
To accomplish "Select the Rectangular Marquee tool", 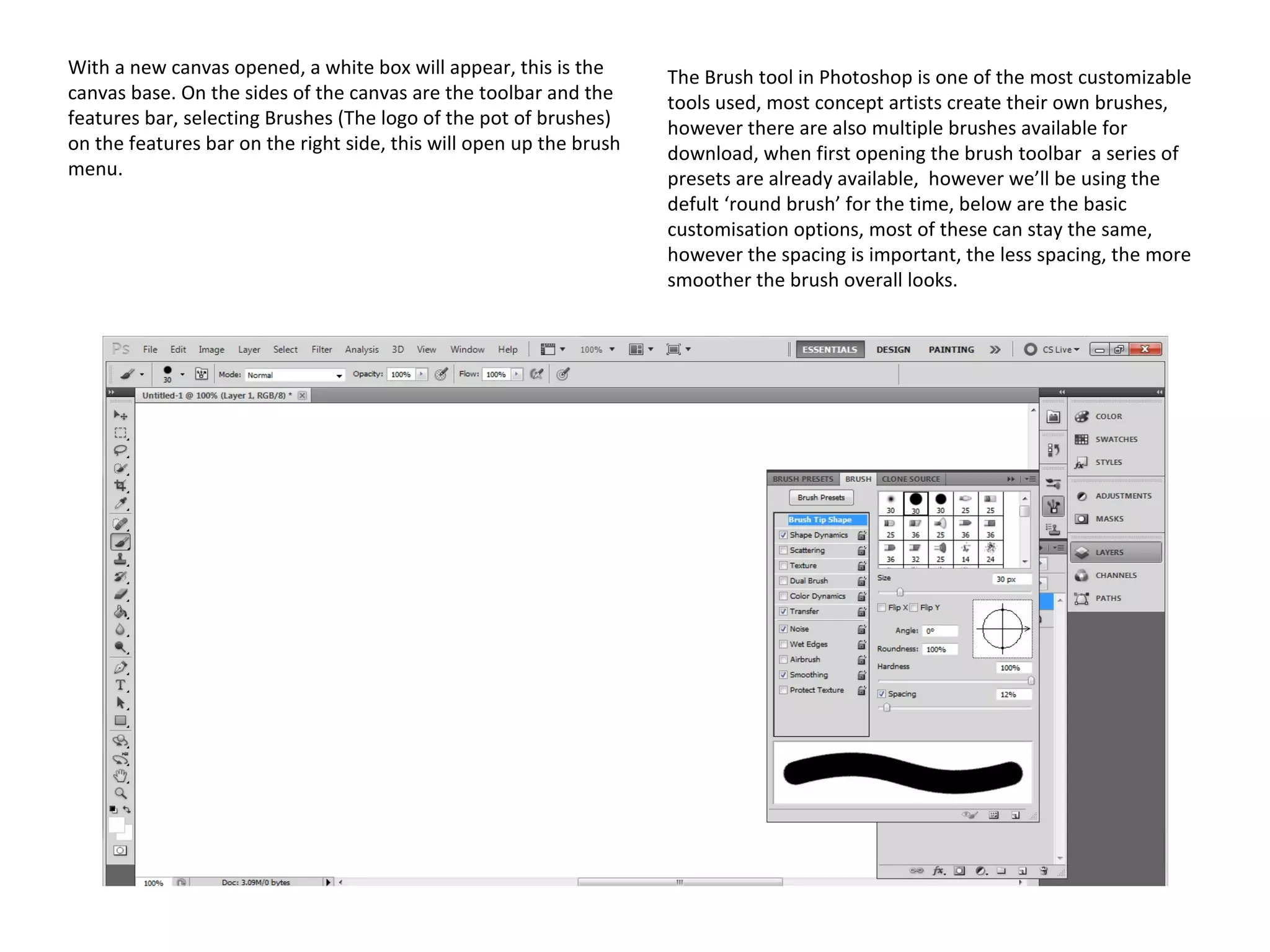I will (x=120, y=433).
